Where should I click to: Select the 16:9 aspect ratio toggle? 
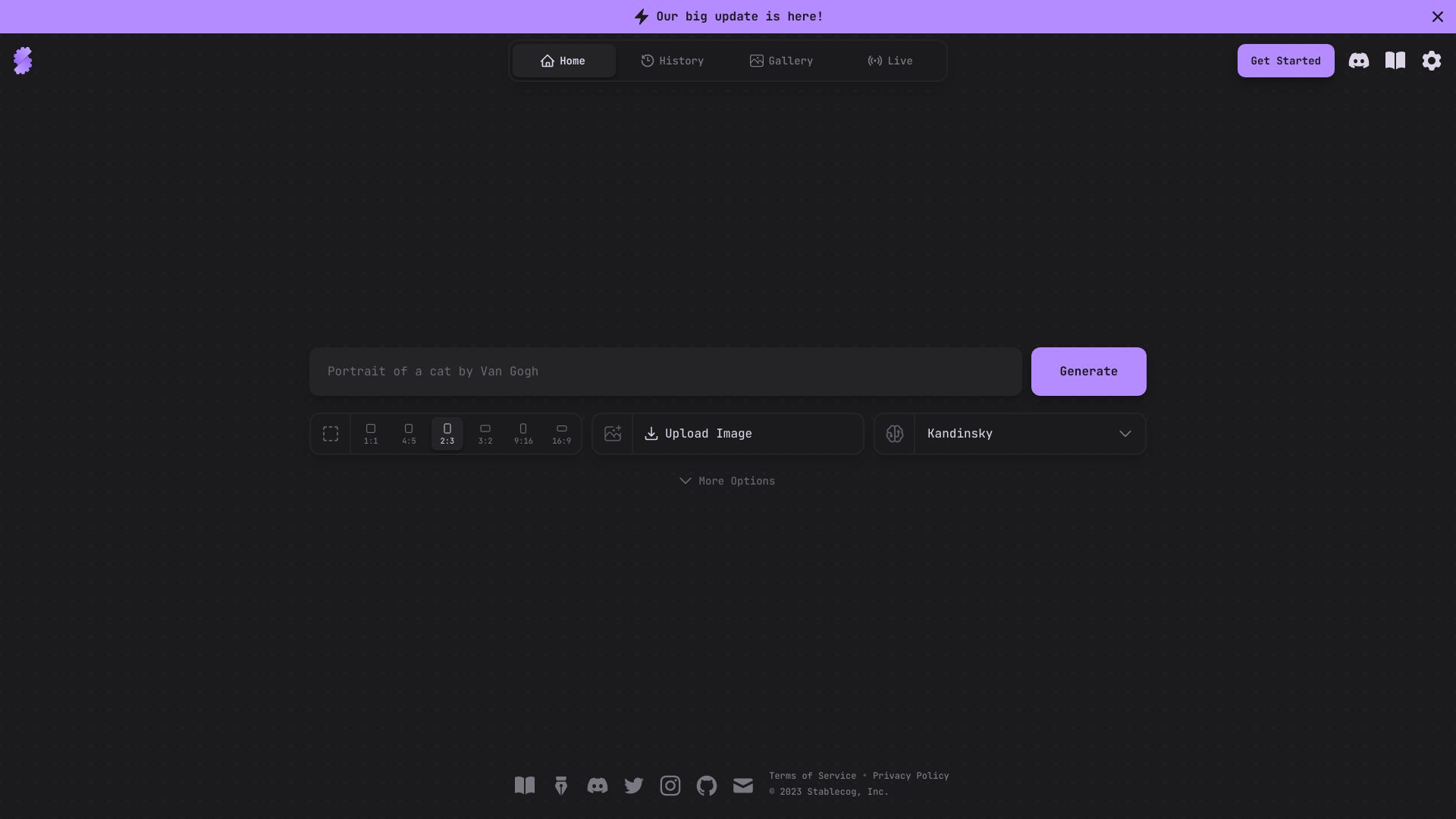click(x=561, y=433)
